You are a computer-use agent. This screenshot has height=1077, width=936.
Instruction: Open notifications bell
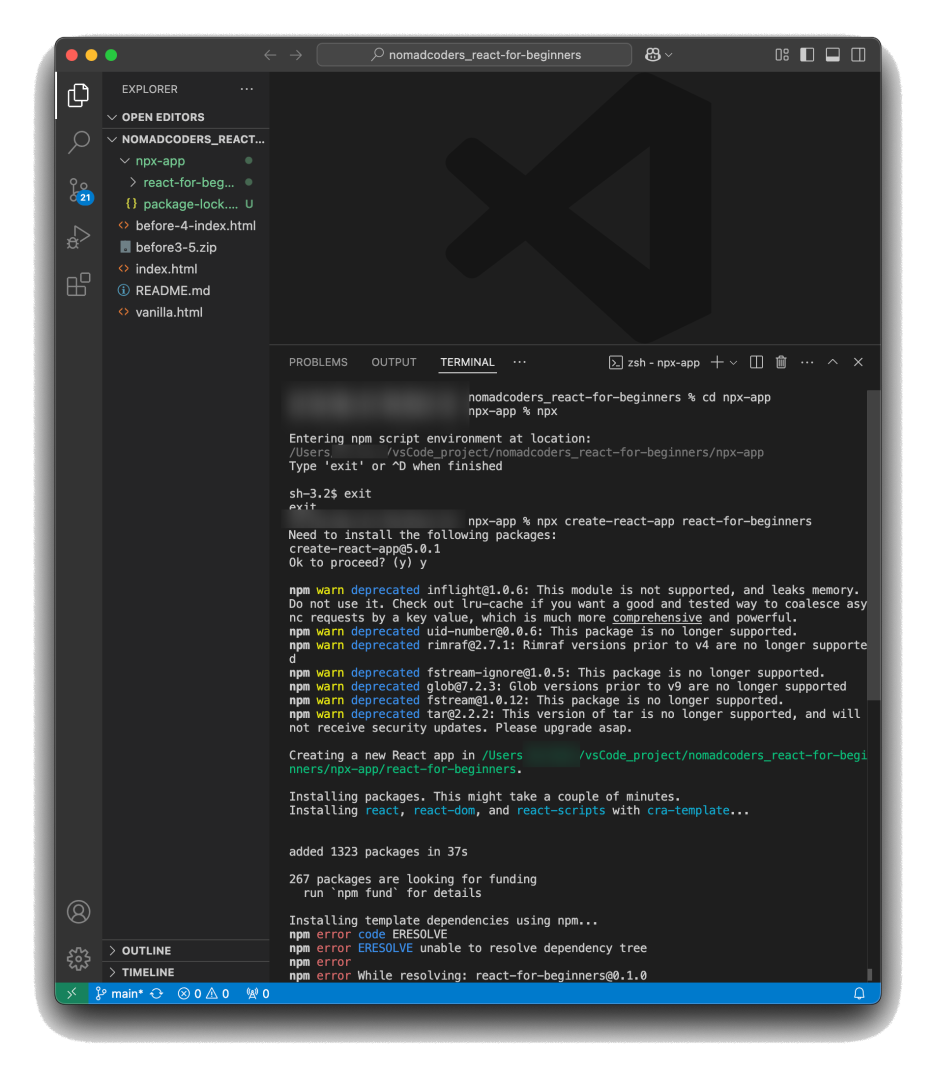click(x=858, y=994)
